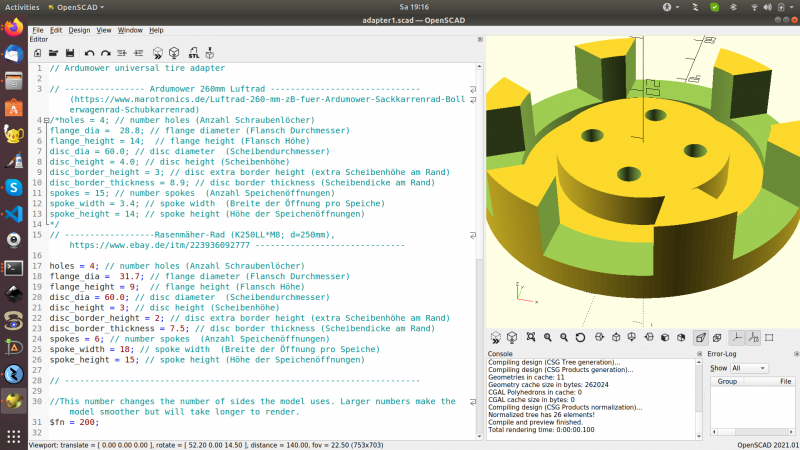The image size is (800, 450).
Task: Toggle the Show Scale Markers button
Action: 753,337
